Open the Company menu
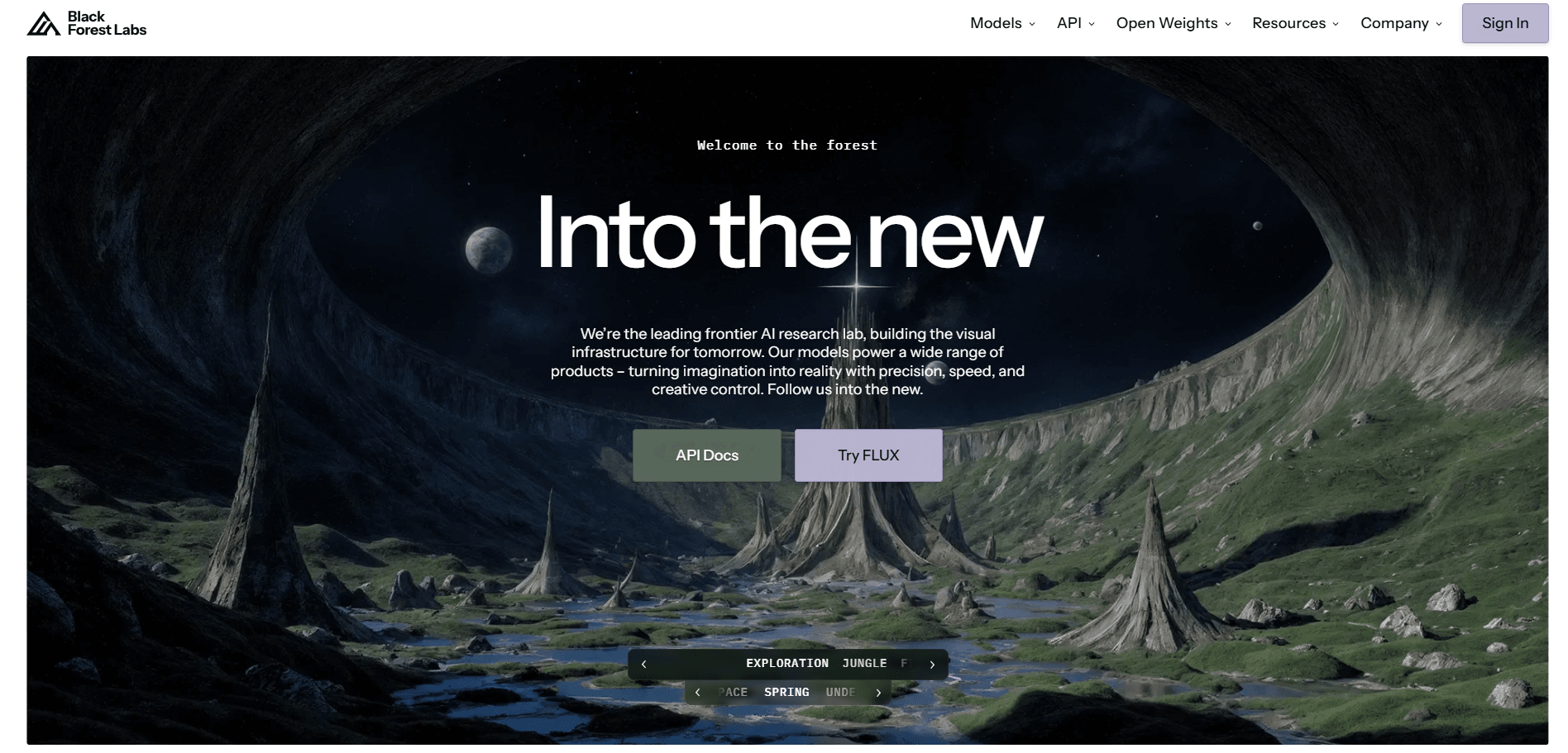This screenshot has height=753, width=1568. click(x=1401, y=23)
